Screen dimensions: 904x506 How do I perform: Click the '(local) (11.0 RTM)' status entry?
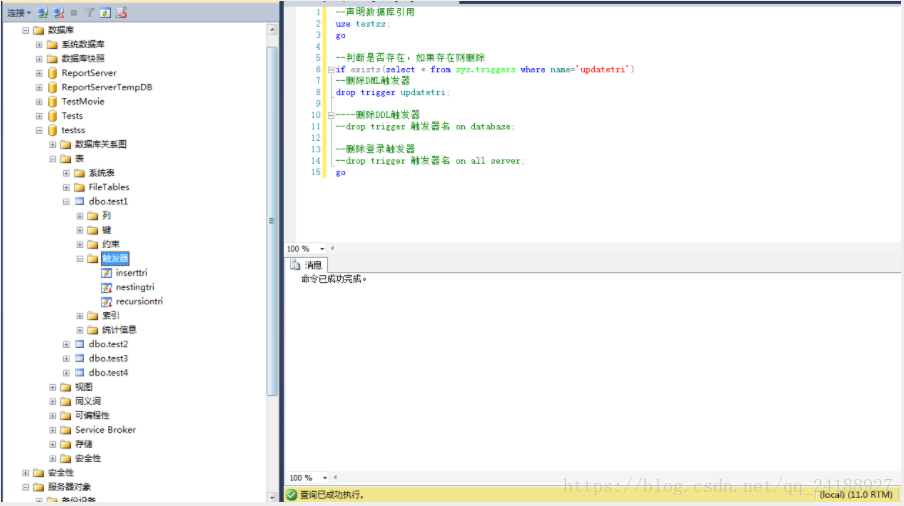tap(856, 494)
